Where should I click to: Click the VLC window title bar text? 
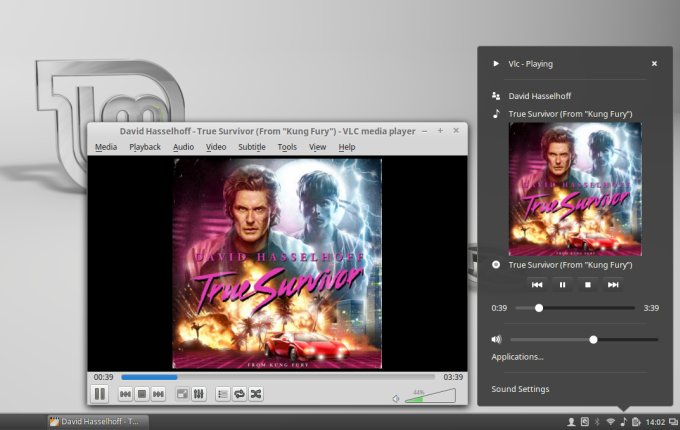coord(268,131)
